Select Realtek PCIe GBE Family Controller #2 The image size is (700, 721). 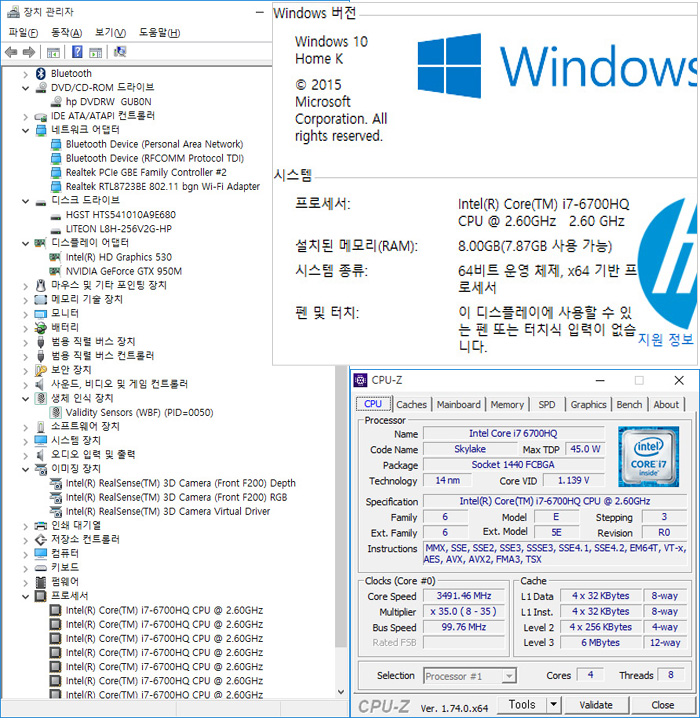pyautogui.click(x=146, y=173)
